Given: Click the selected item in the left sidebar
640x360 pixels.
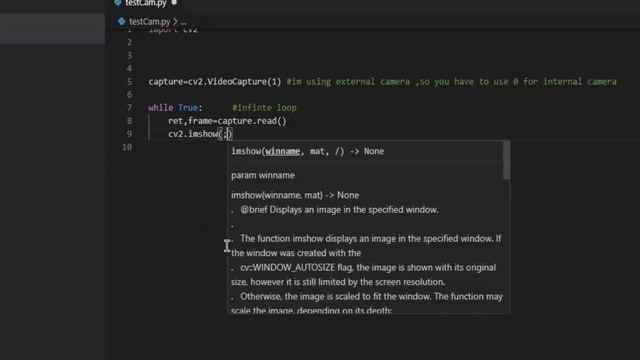Looking at the screenshot, I should [x=53, y=29].
